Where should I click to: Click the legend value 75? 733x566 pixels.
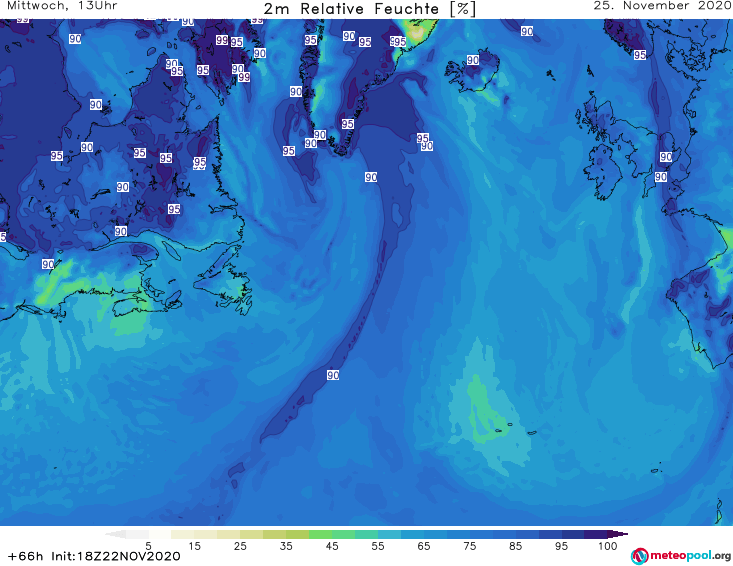tap(469, 546)
